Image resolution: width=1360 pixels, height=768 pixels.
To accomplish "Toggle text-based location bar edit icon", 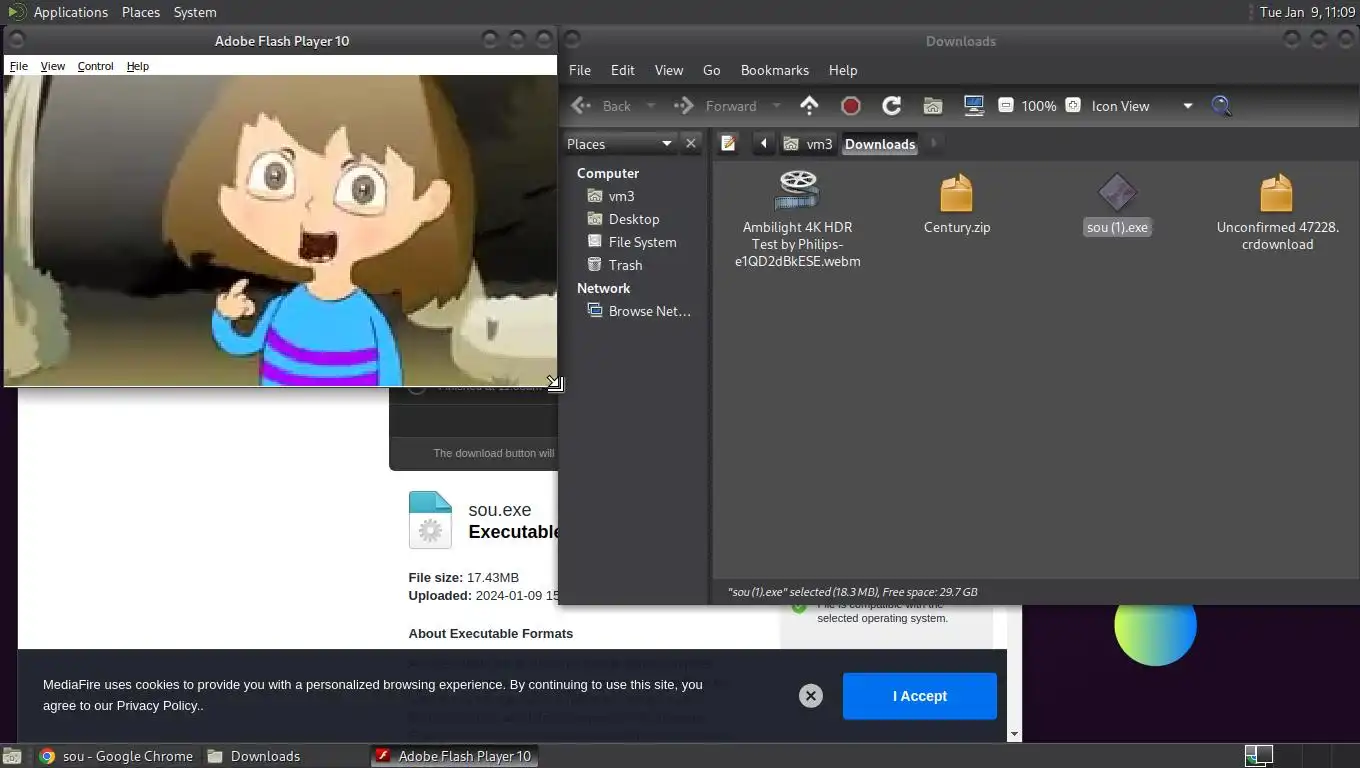I will (728, 144).
